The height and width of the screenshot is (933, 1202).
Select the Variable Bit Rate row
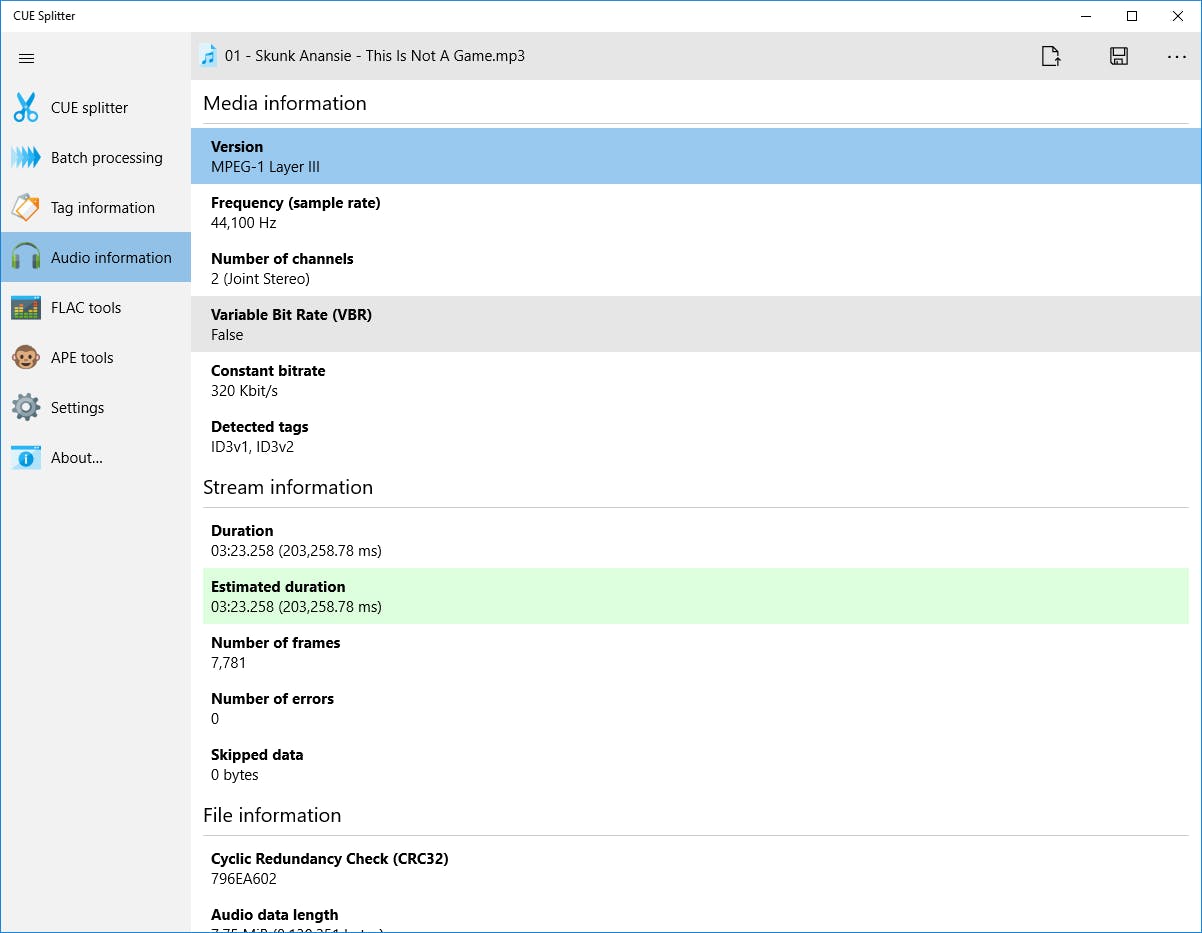point(695,324)
